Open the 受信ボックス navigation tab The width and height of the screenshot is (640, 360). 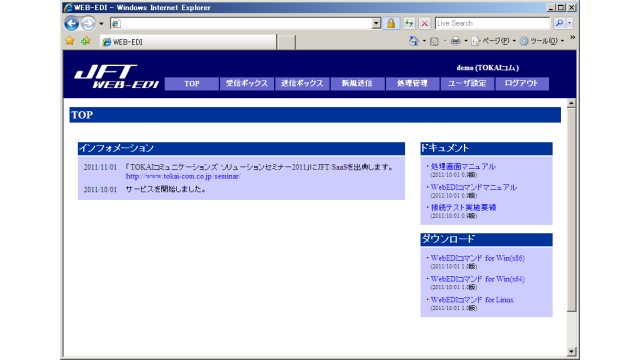[x=247, y=84]
